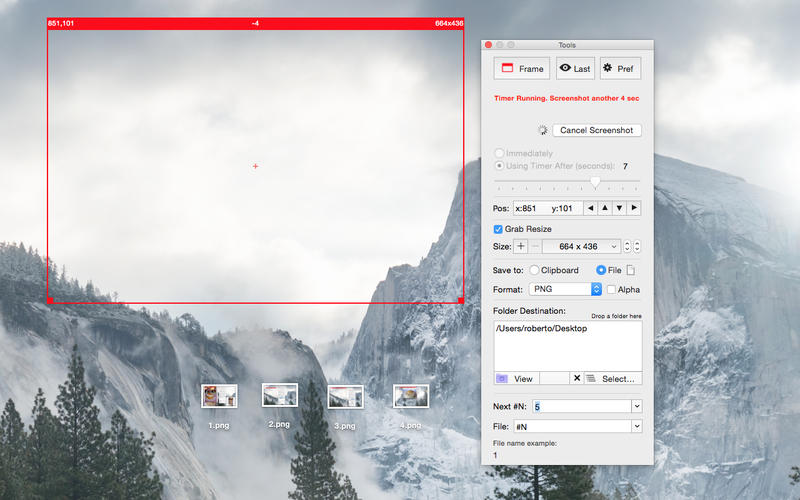This screenshot has width=800, height=500.
Task: Open Pref settings with gear icon
Action: coord(620,68)
